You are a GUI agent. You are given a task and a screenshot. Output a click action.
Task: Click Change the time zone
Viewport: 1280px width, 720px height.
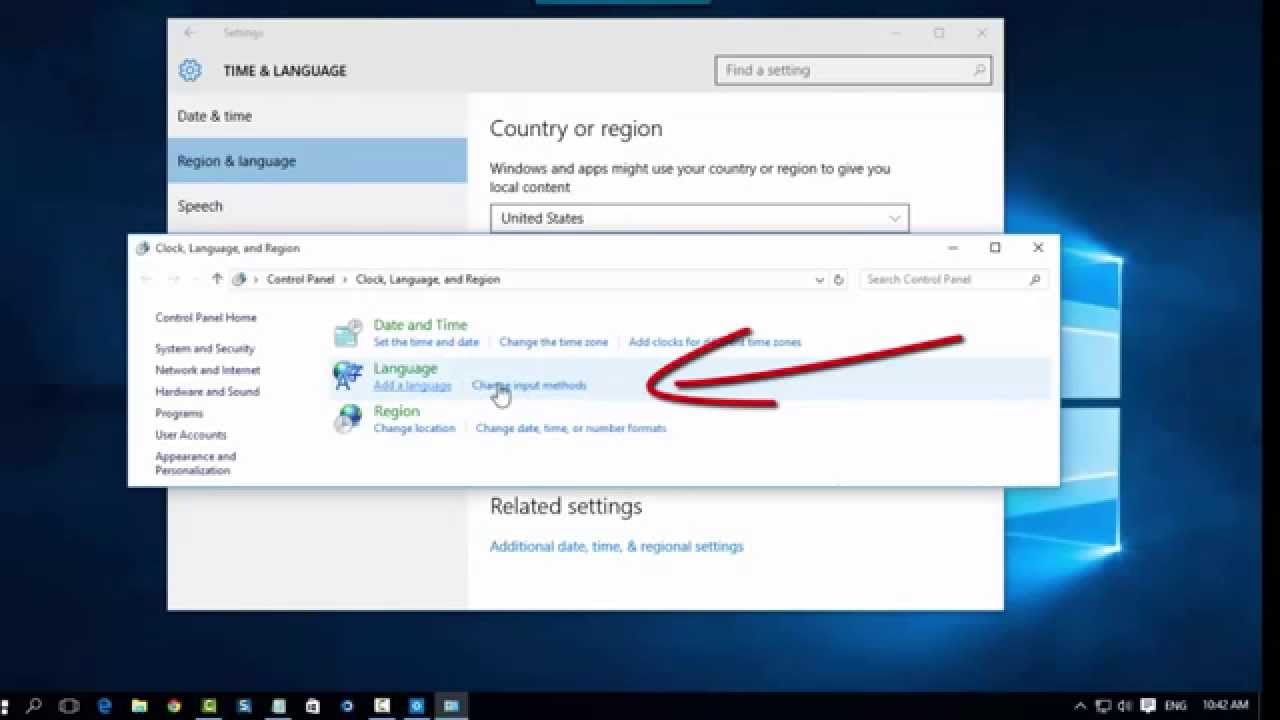[x=553, y=342]
